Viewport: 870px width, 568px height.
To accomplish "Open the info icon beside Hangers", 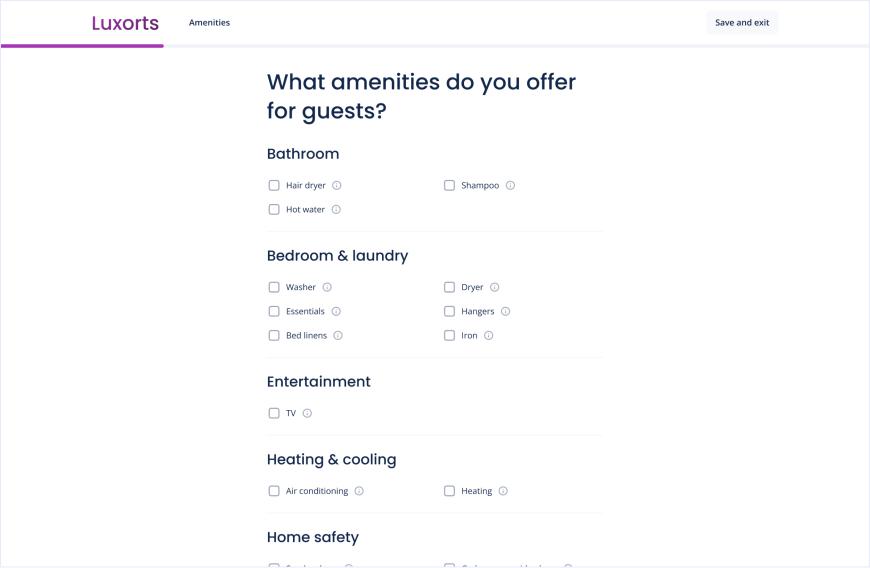I will (x=505, y=311).
